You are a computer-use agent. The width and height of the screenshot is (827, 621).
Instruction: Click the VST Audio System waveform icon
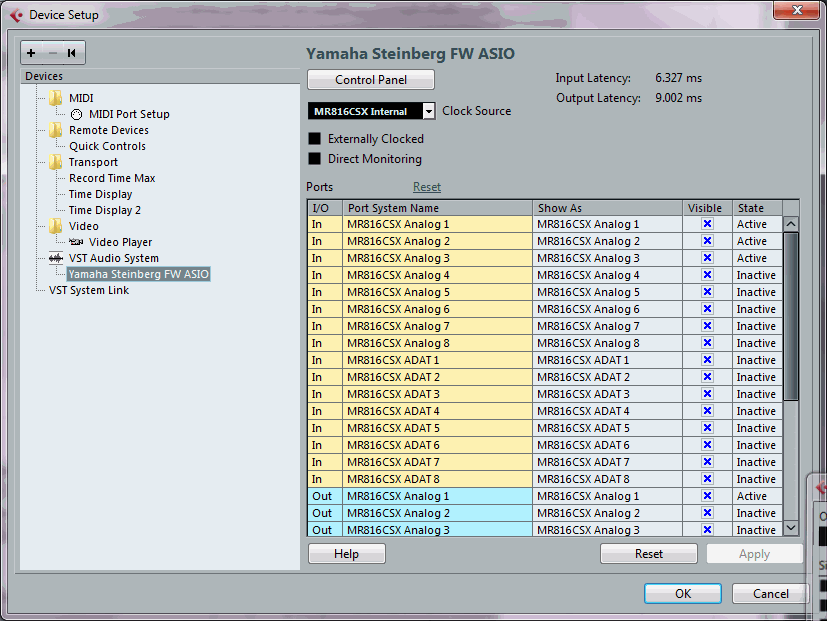[x=55, y=258]
